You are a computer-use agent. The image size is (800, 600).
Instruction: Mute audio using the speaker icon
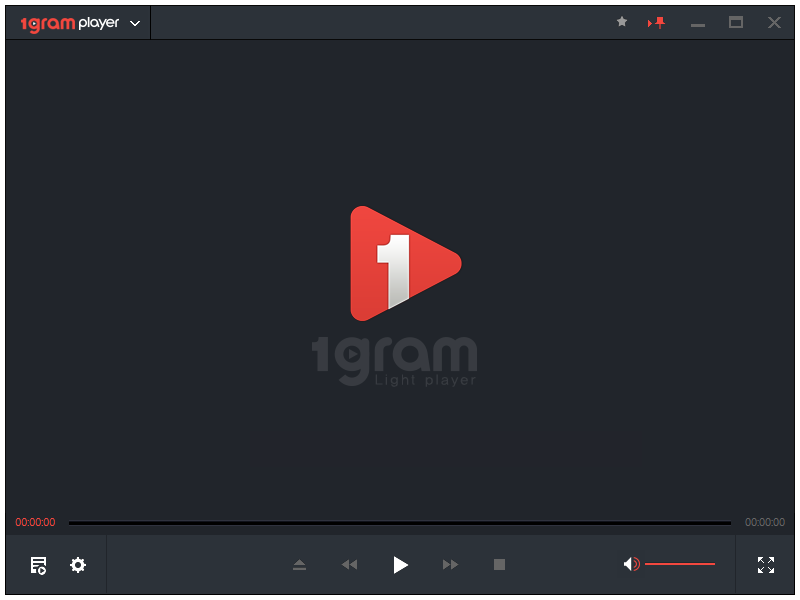click(631, 565)
